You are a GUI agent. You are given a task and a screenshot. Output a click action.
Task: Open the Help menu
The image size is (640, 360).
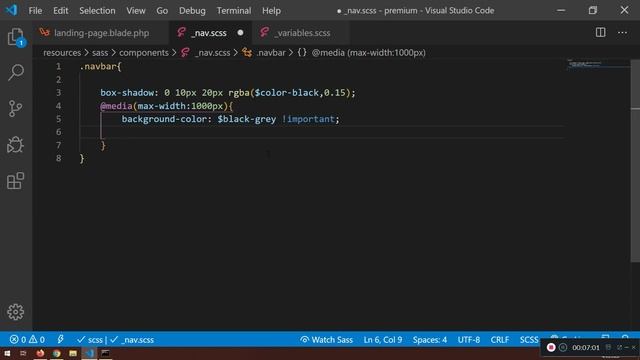tap(271, 11)
